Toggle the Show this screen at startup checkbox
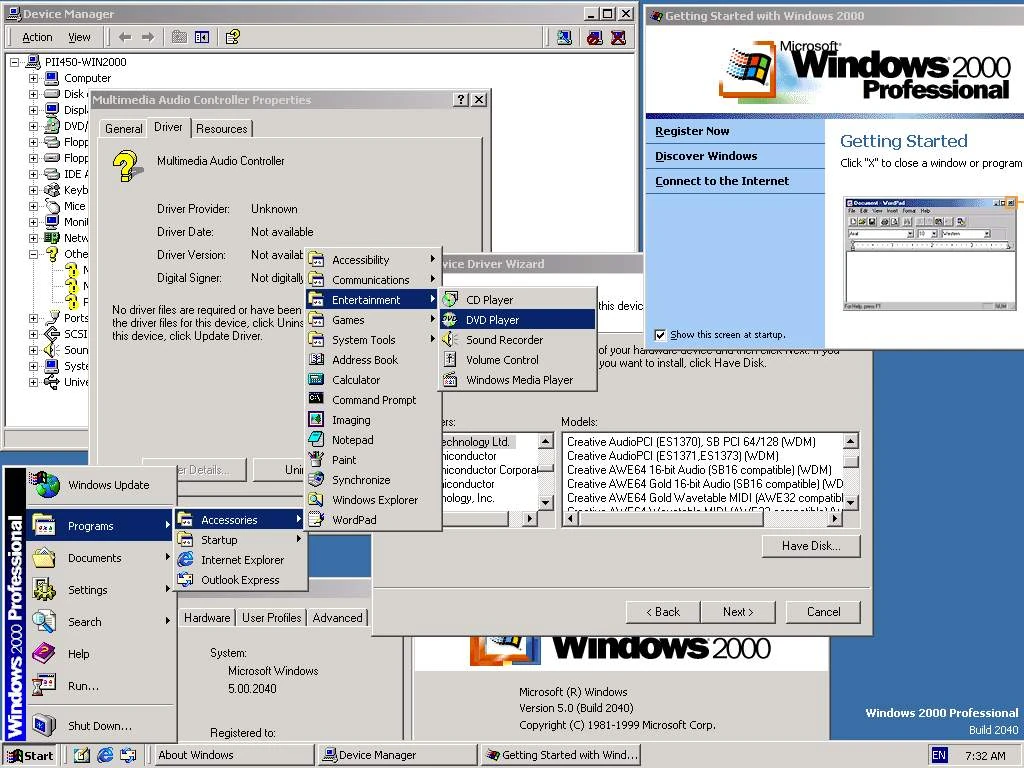1024x768 pixels. pyautogui.click(x=658, y=335)
